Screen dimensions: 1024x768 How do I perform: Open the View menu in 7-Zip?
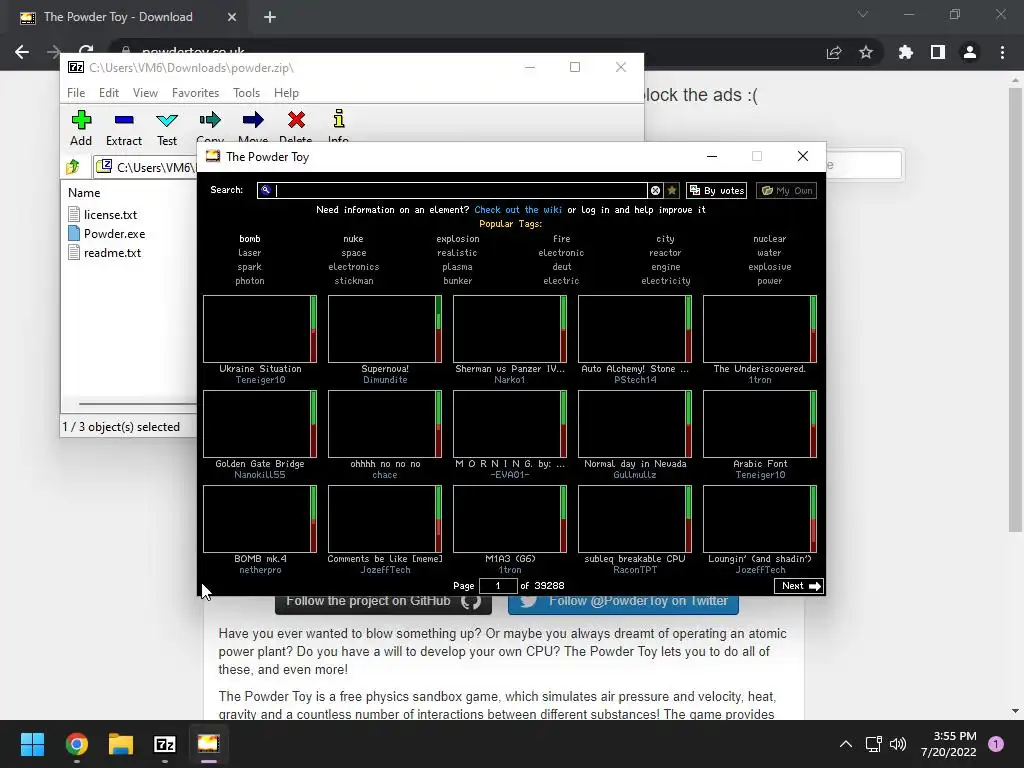(145, 93)
